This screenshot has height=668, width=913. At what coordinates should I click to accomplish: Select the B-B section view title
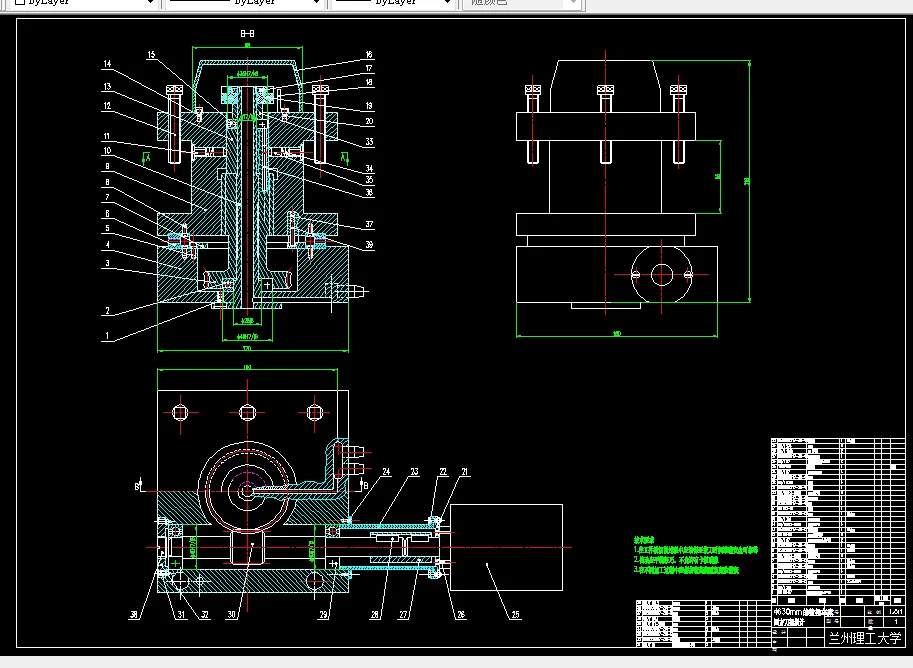(x=247, y=34)
